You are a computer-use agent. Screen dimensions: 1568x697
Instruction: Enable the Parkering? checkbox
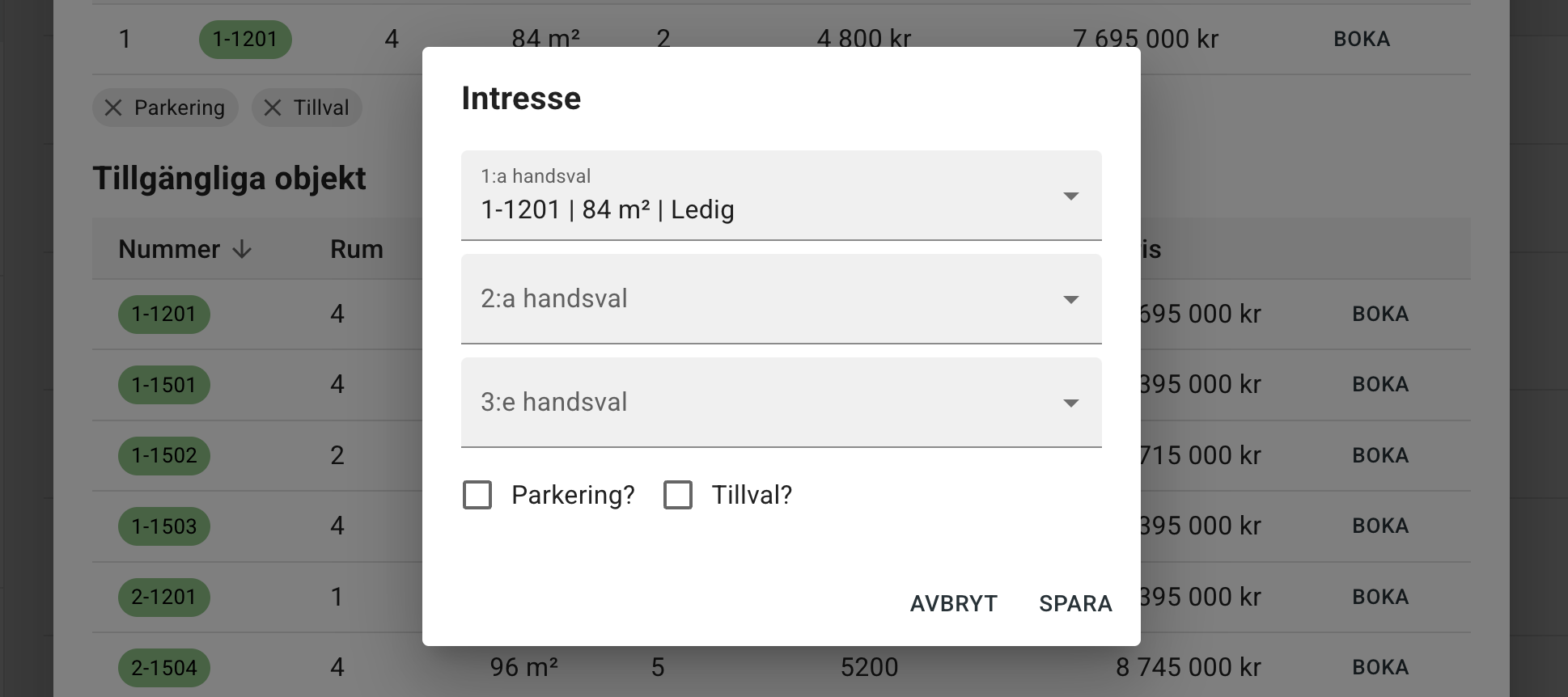[x=477, y=495]
